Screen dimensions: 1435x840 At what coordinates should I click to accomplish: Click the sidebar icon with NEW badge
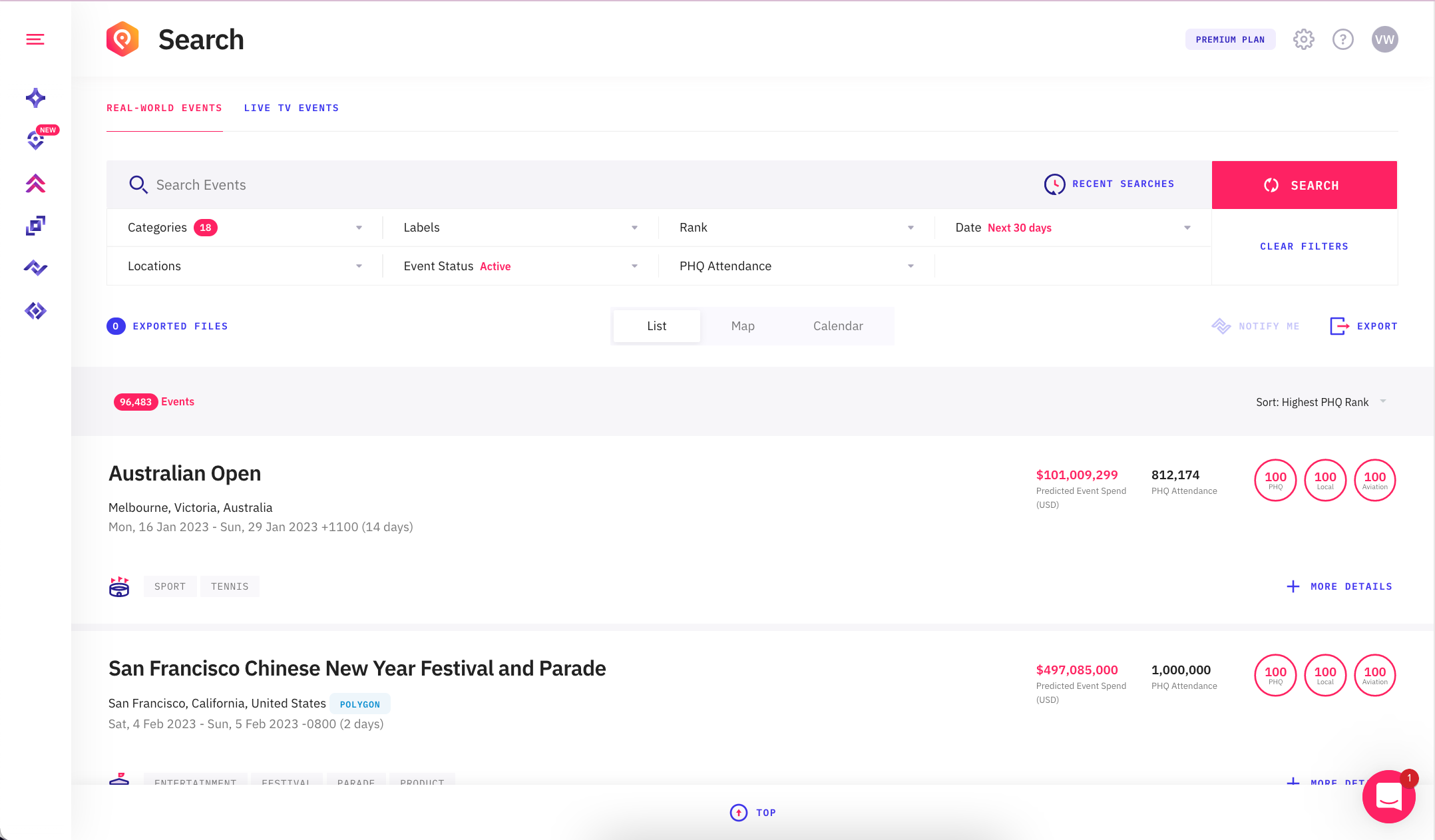click(35, 140)
